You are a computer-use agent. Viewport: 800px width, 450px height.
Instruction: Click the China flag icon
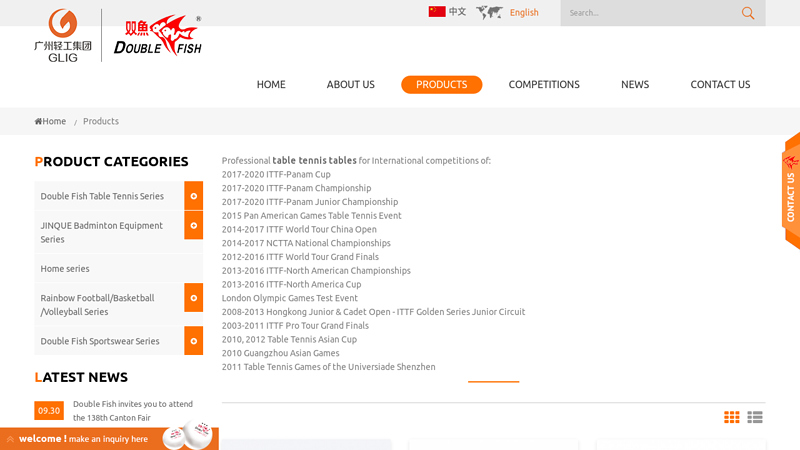click(437, 11)
